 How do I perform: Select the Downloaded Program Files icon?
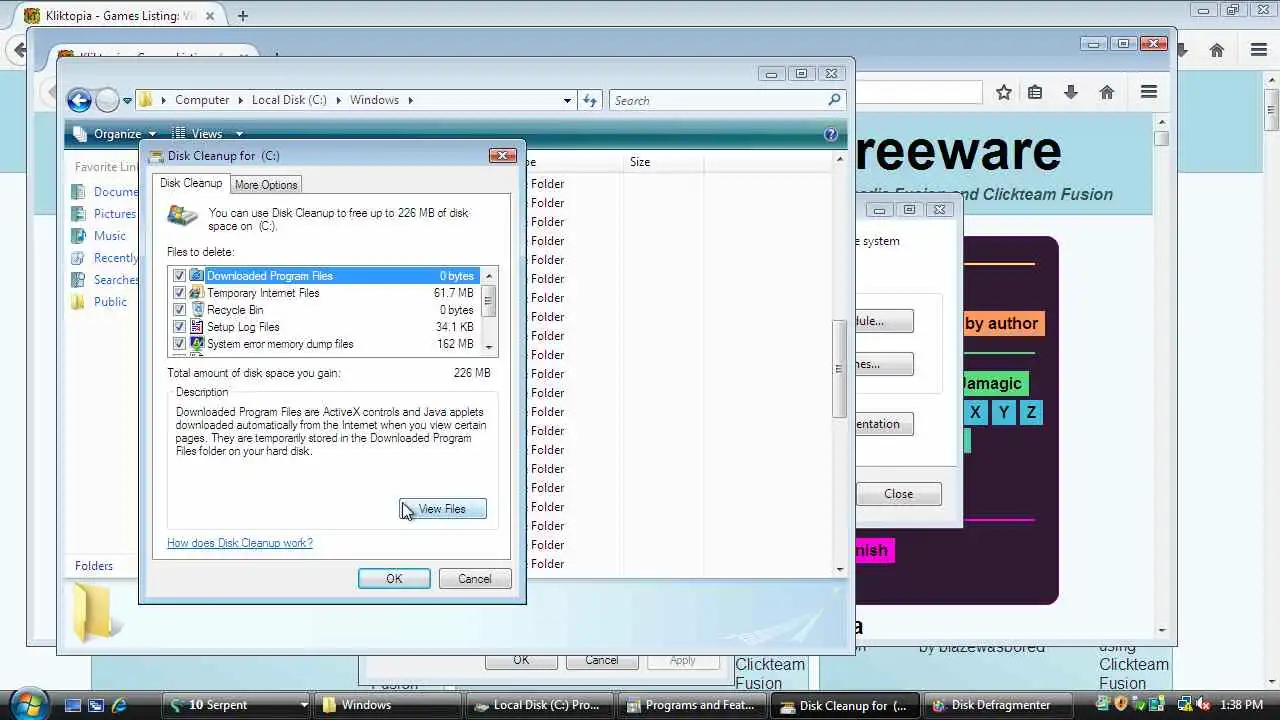point(197,276)
